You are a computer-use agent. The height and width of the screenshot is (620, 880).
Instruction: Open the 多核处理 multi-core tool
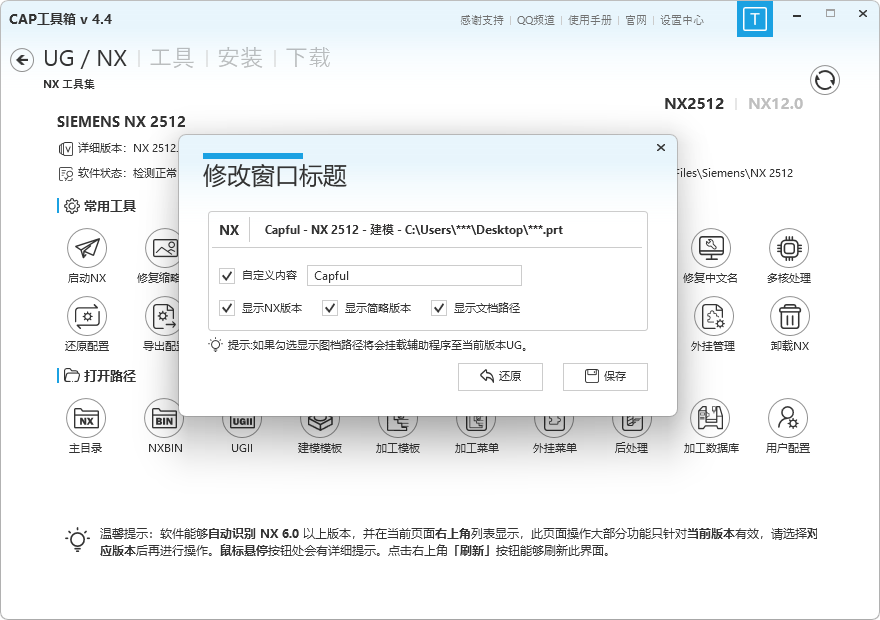tap(788, 248)
